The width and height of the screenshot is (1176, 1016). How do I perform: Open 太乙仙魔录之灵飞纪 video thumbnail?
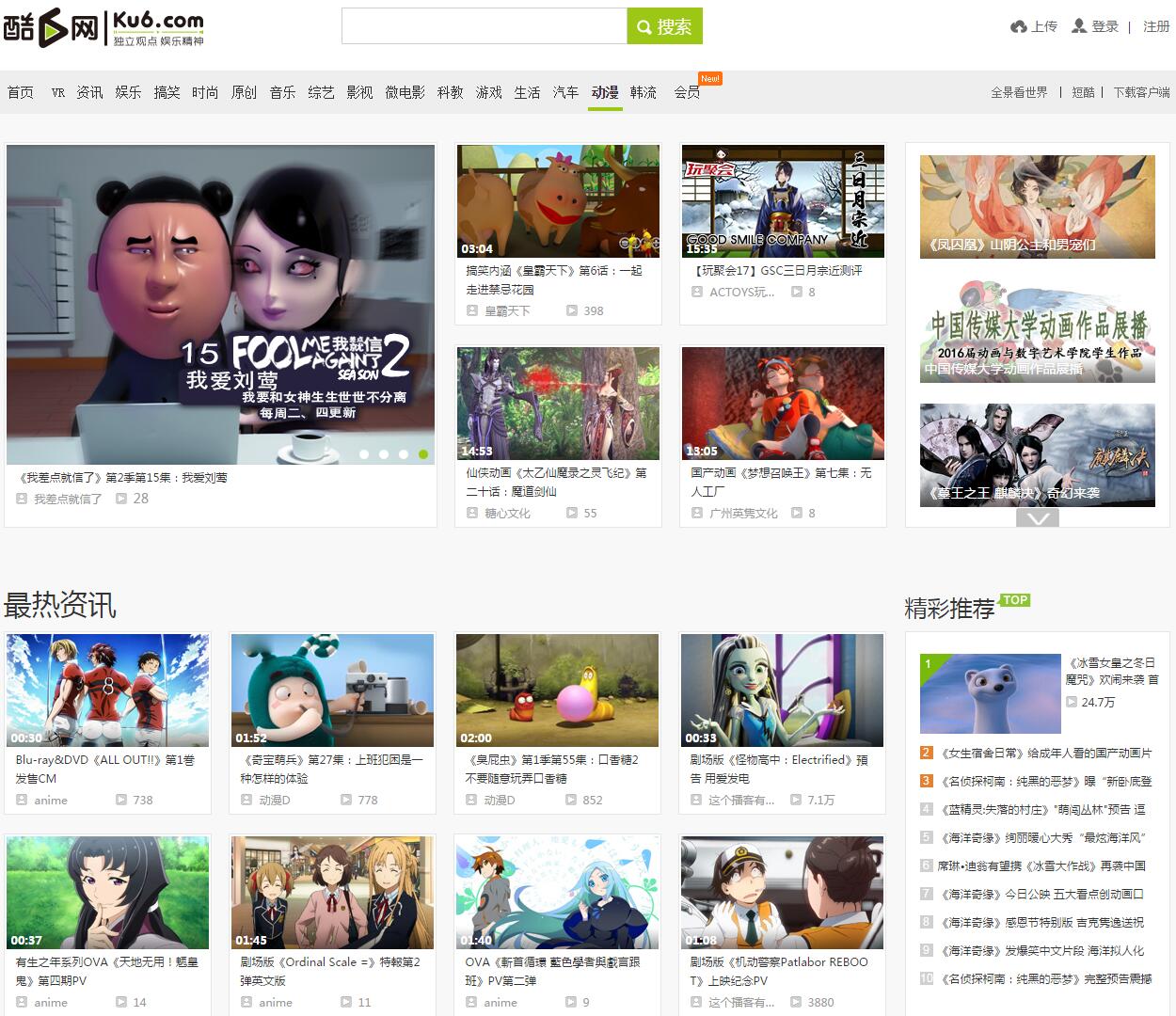pos(558,403)
